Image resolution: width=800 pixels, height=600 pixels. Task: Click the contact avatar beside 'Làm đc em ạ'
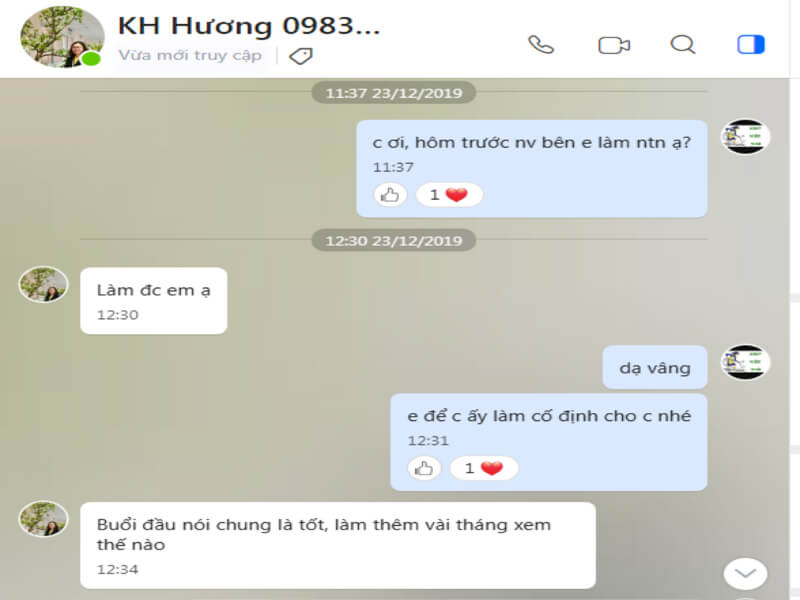point(43,284)
